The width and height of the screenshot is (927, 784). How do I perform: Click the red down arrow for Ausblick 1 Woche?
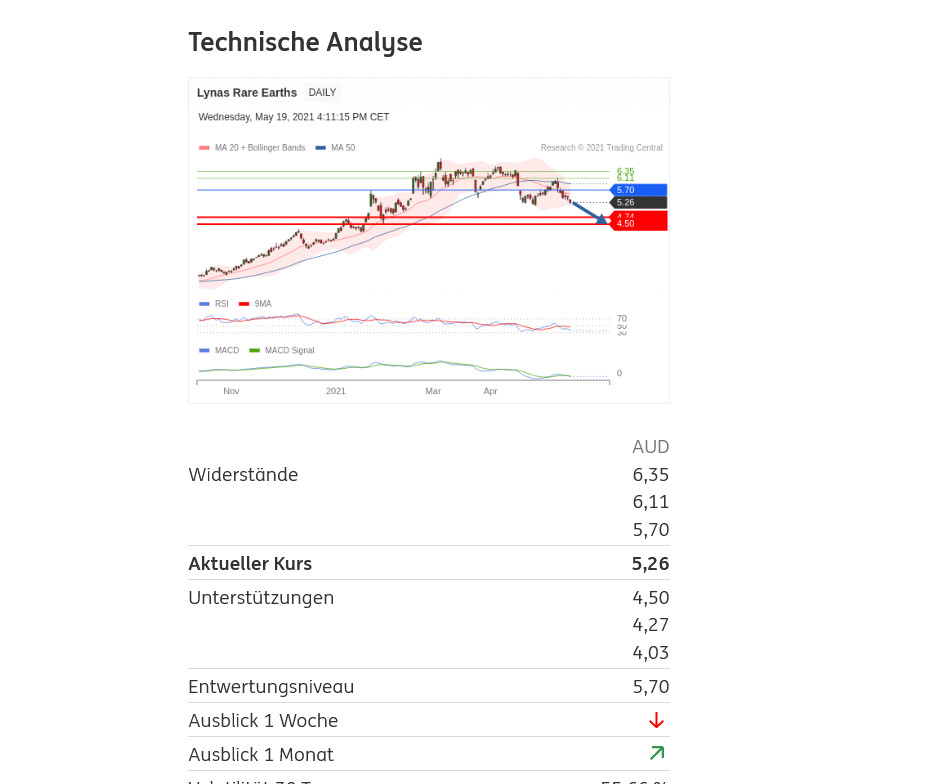coord(656,720)
